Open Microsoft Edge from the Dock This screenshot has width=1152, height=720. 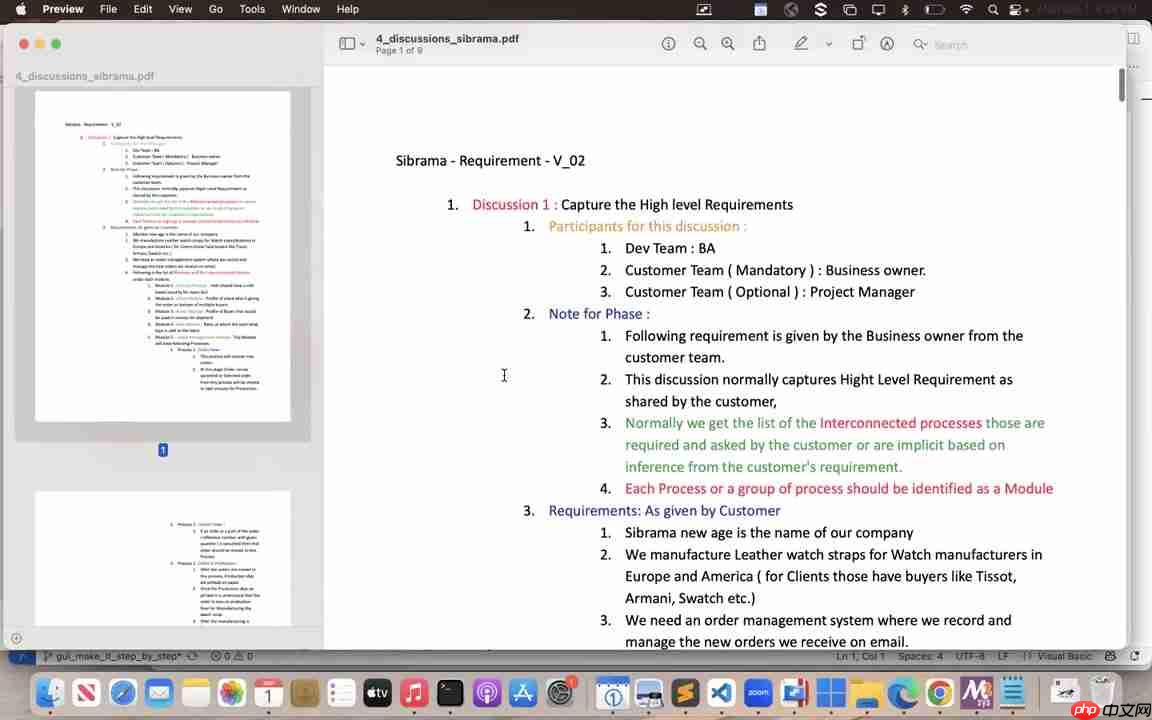pyautogui.click(x=903, y=693)
